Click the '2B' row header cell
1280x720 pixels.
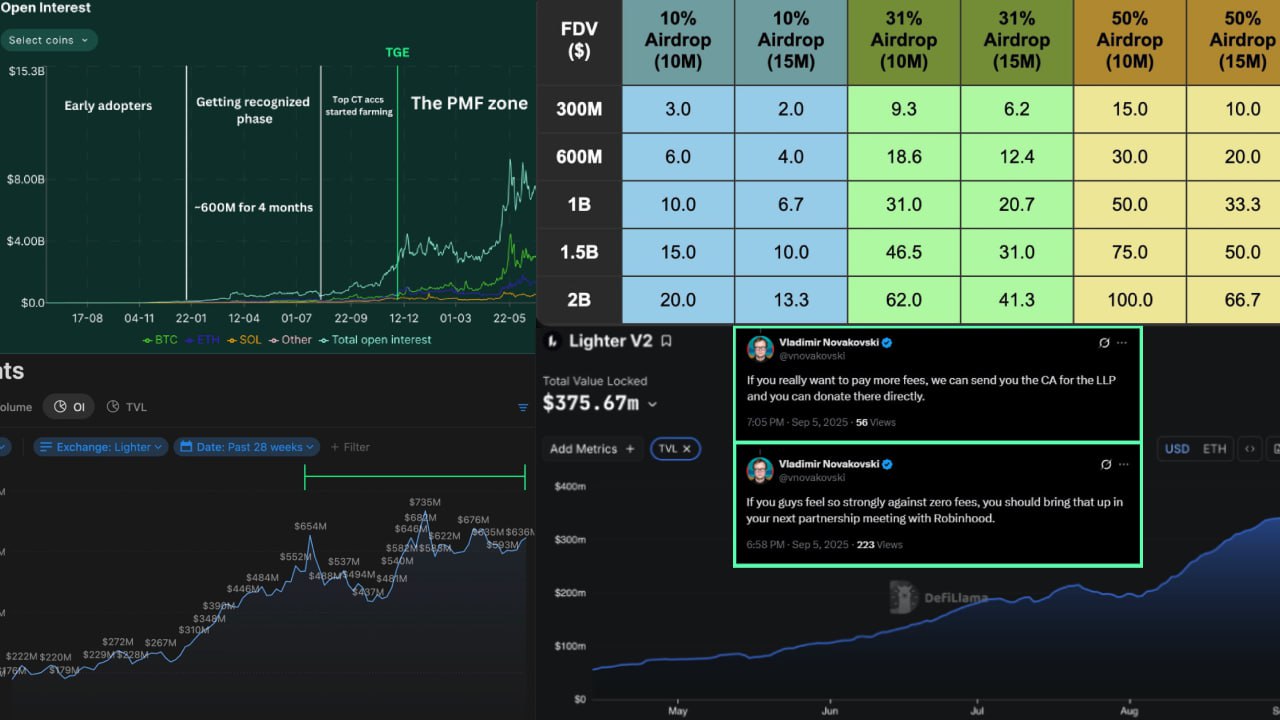click(579, 300)
